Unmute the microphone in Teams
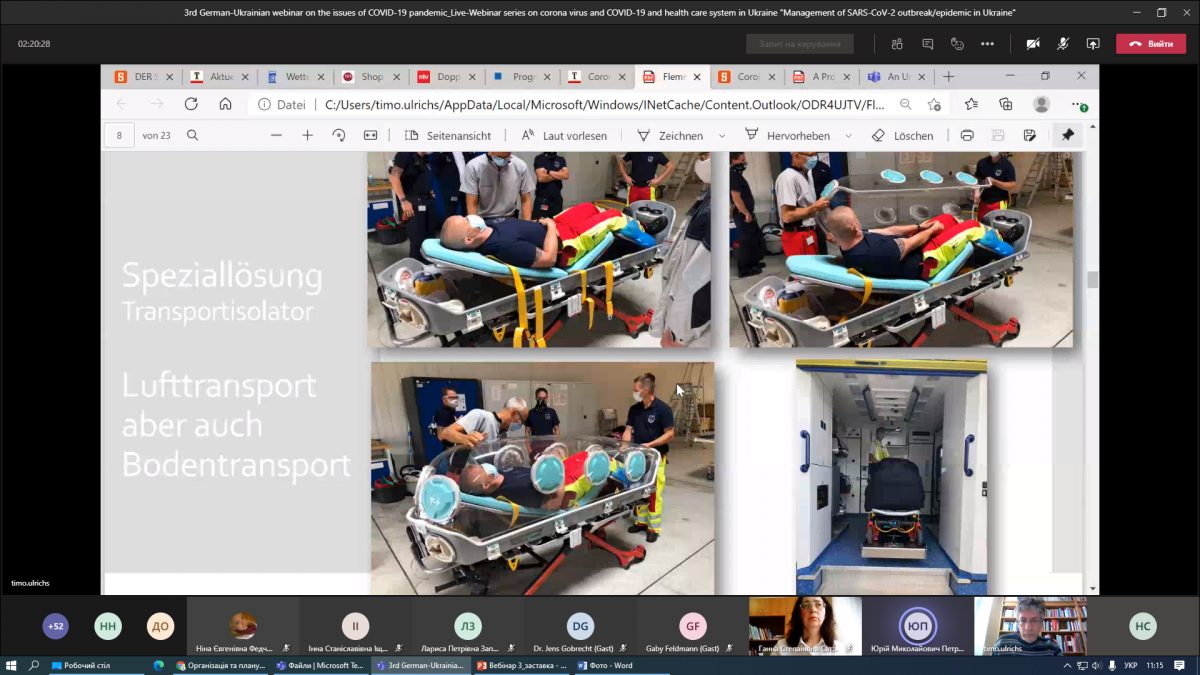Image resolution: width=1200 pixels, height=675 pixels. tap(1063, 44)
